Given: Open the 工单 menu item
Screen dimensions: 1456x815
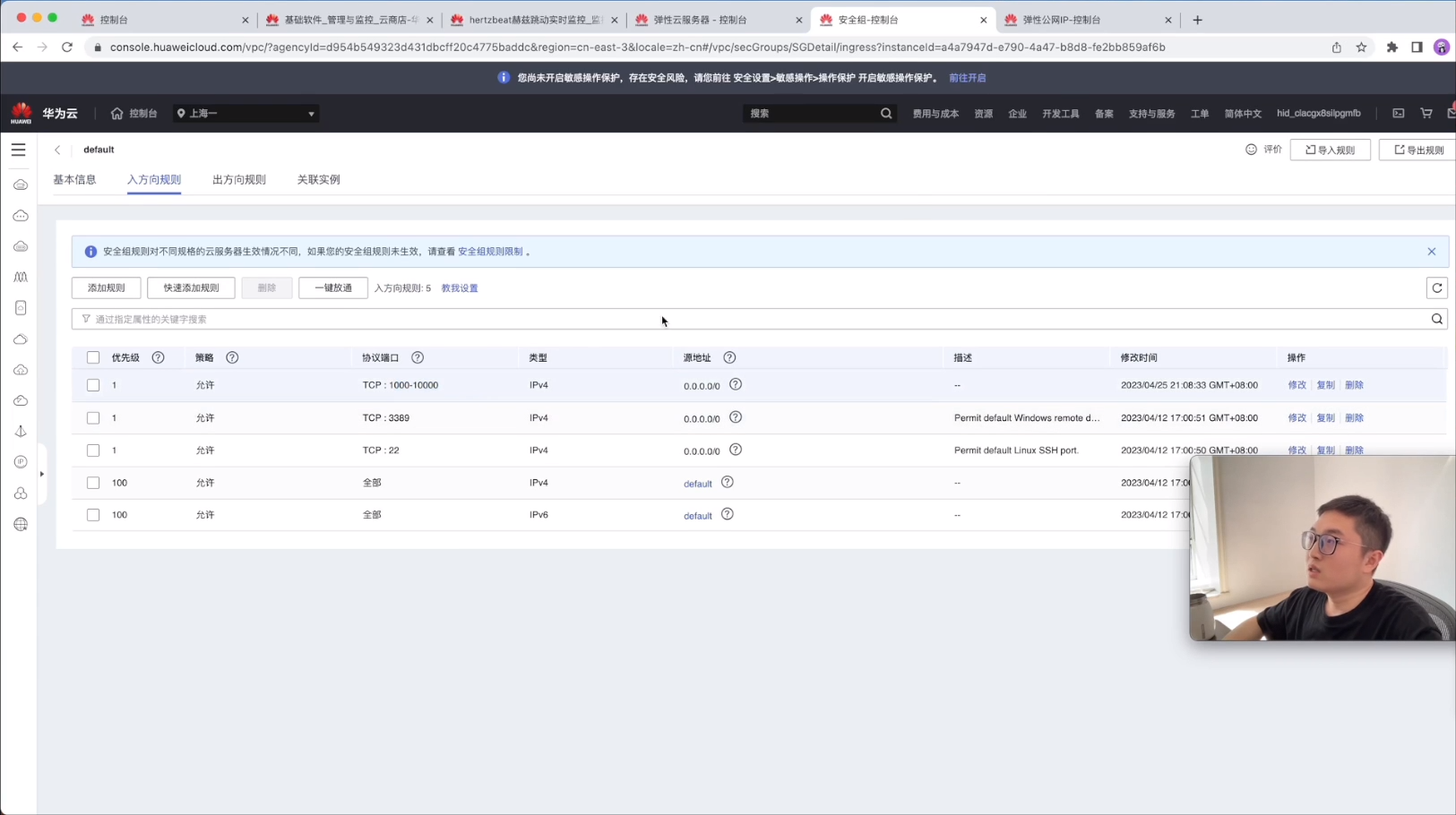Looking at the screenshot, I should [x=1200, y=114].
